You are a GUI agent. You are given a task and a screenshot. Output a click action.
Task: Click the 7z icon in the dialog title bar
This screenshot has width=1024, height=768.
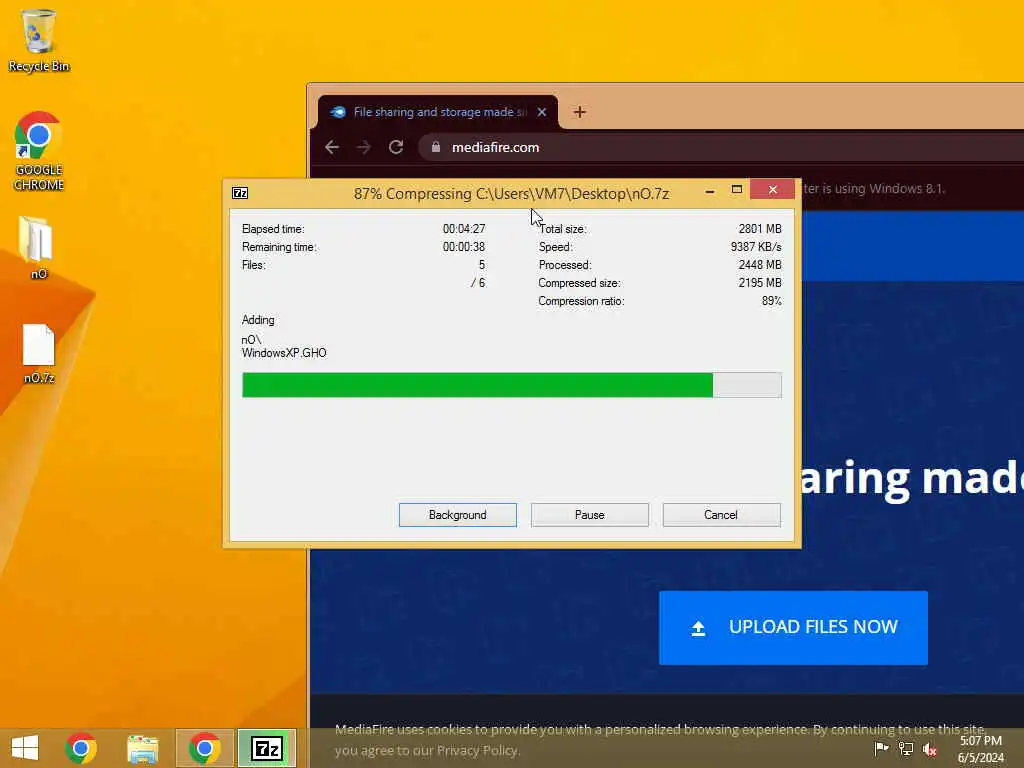point(240,193)
